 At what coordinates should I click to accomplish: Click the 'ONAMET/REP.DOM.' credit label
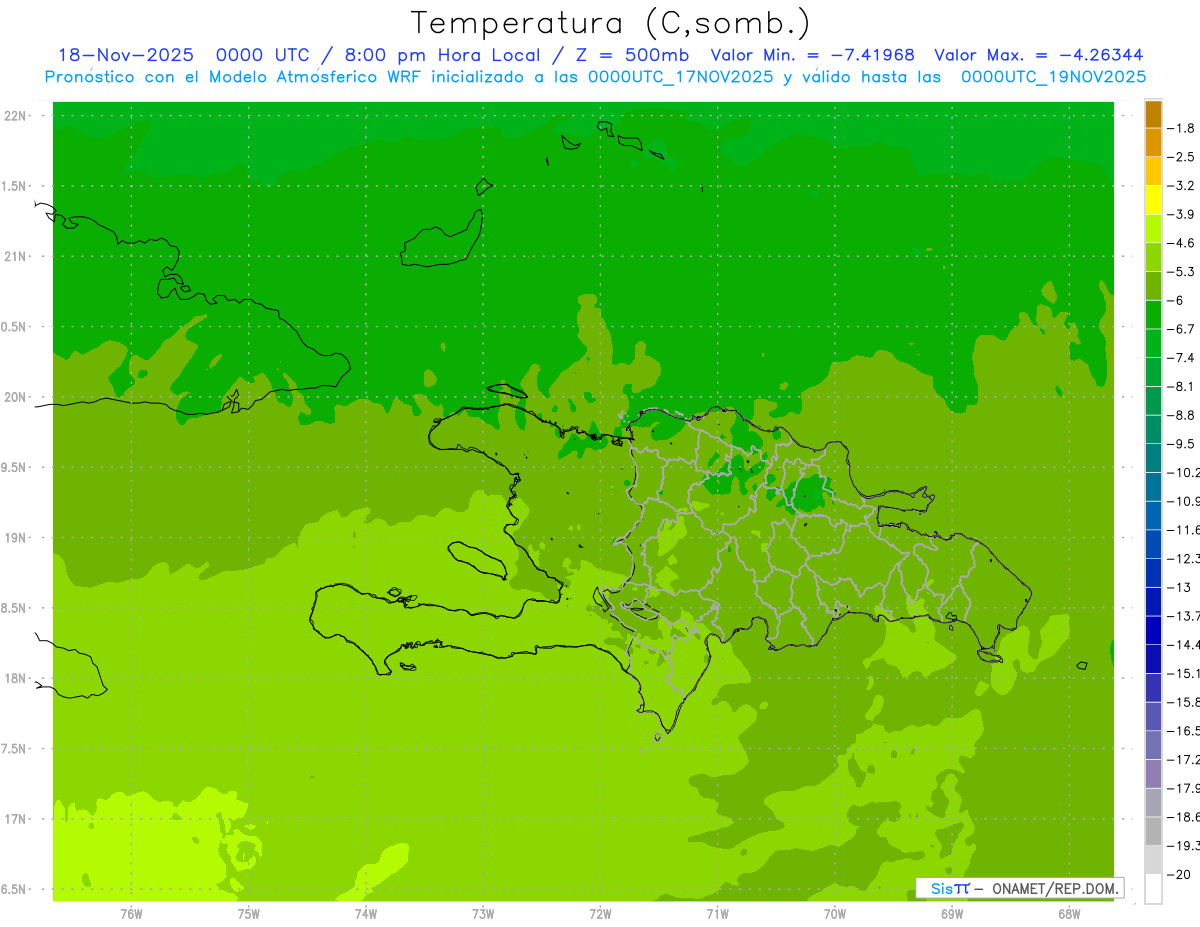point(1055,888)
